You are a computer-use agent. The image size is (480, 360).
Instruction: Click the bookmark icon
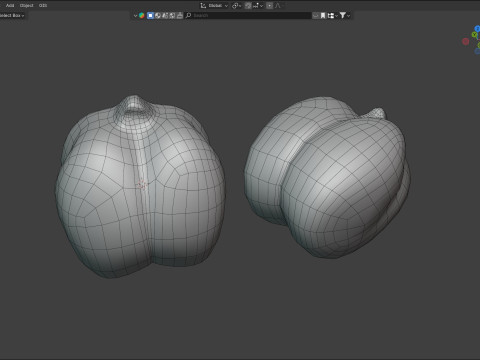(323, 15)
